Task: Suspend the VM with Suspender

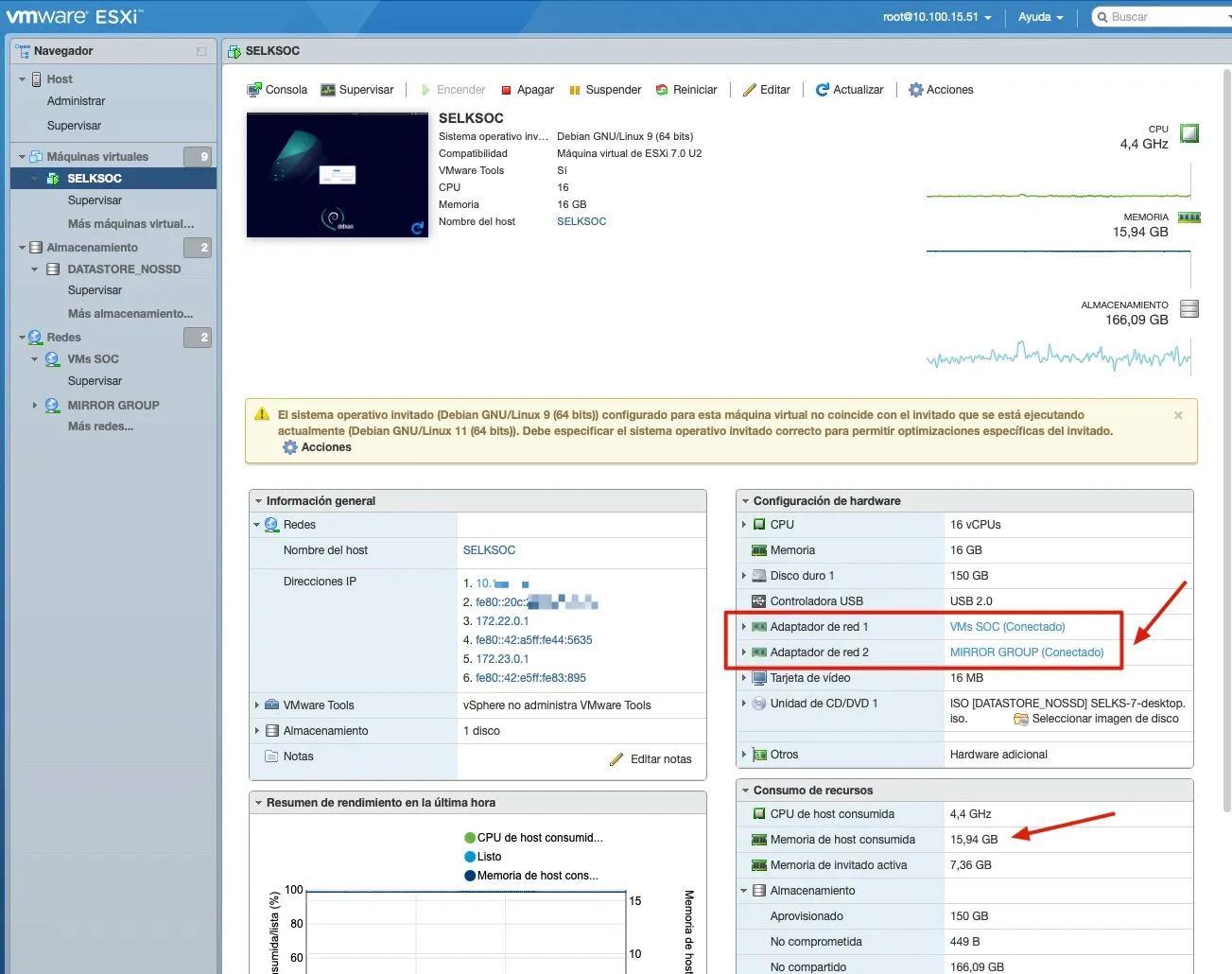Action: pyautogui.click(x=605, y=90)
